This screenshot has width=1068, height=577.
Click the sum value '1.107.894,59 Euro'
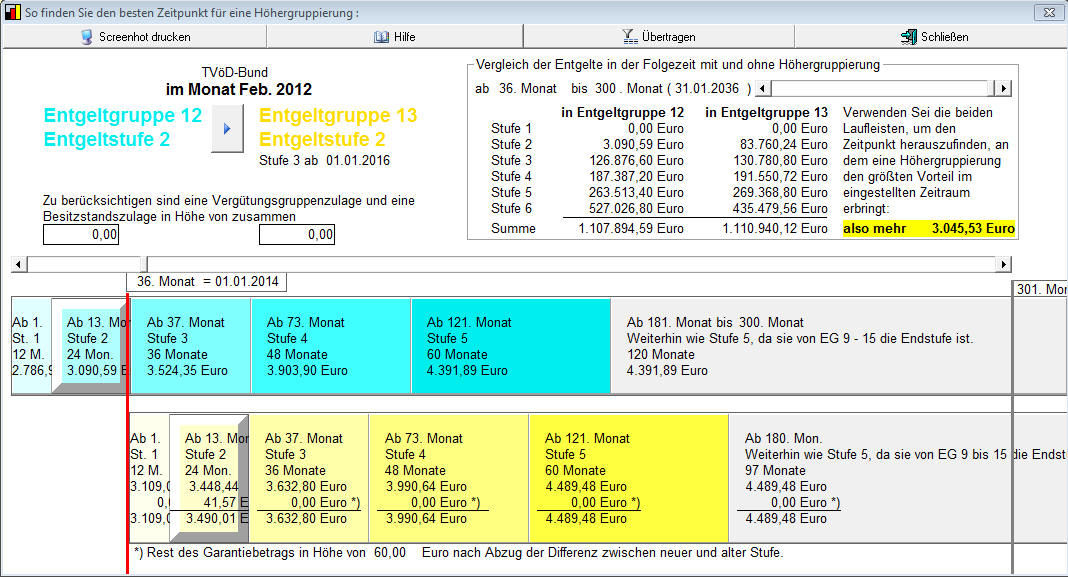pyautogui.click(x=631, y=228)
